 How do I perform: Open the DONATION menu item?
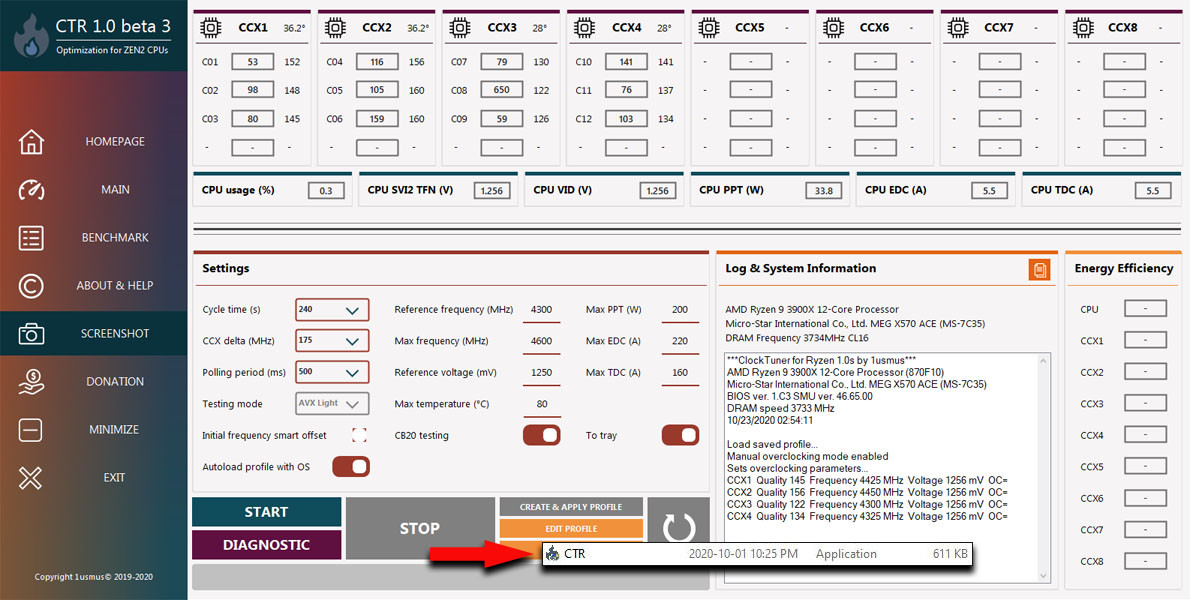pos(115,382)
